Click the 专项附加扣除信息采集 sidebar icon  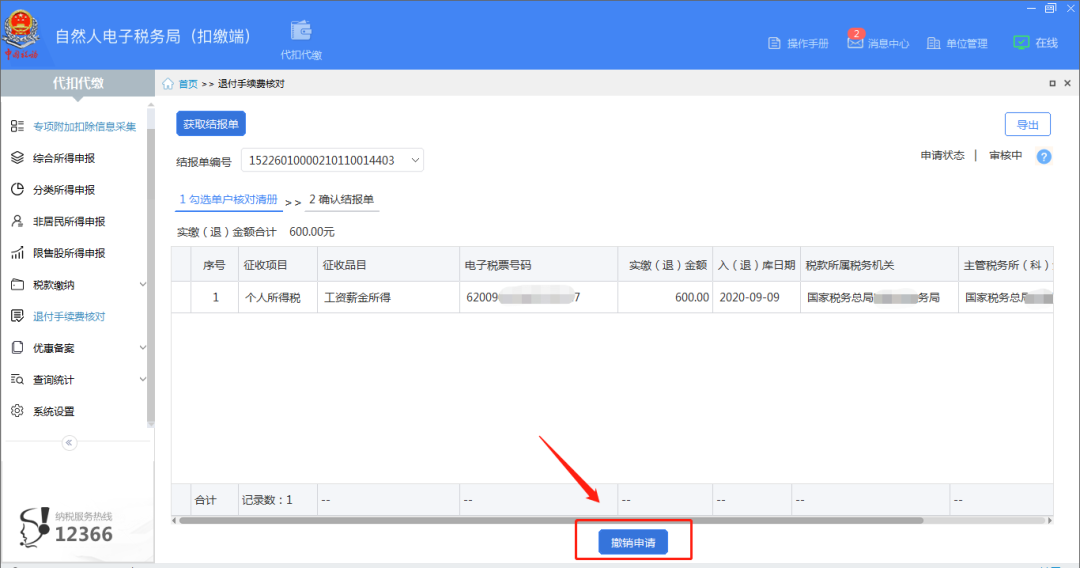click(17, 126)
